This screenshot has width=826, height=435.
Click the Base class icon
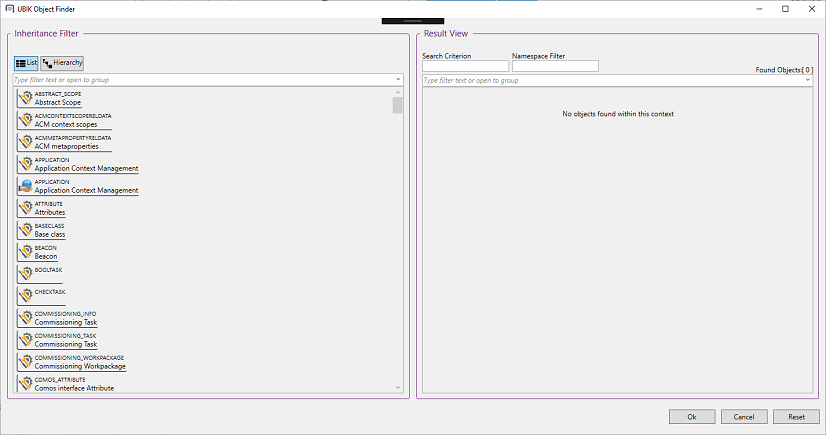(26, 230)
